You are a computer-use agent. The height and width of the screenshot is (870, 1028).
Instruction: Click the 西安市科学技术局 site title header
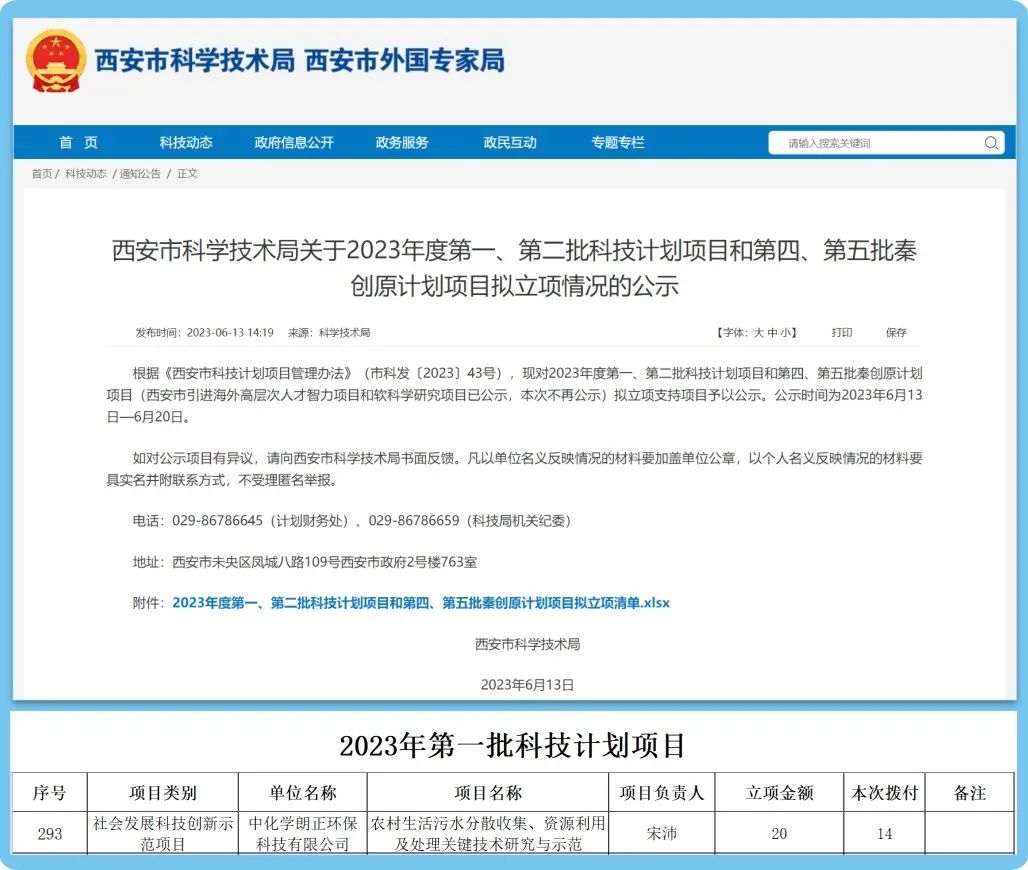pyautogui.click(x=194, y=60)
